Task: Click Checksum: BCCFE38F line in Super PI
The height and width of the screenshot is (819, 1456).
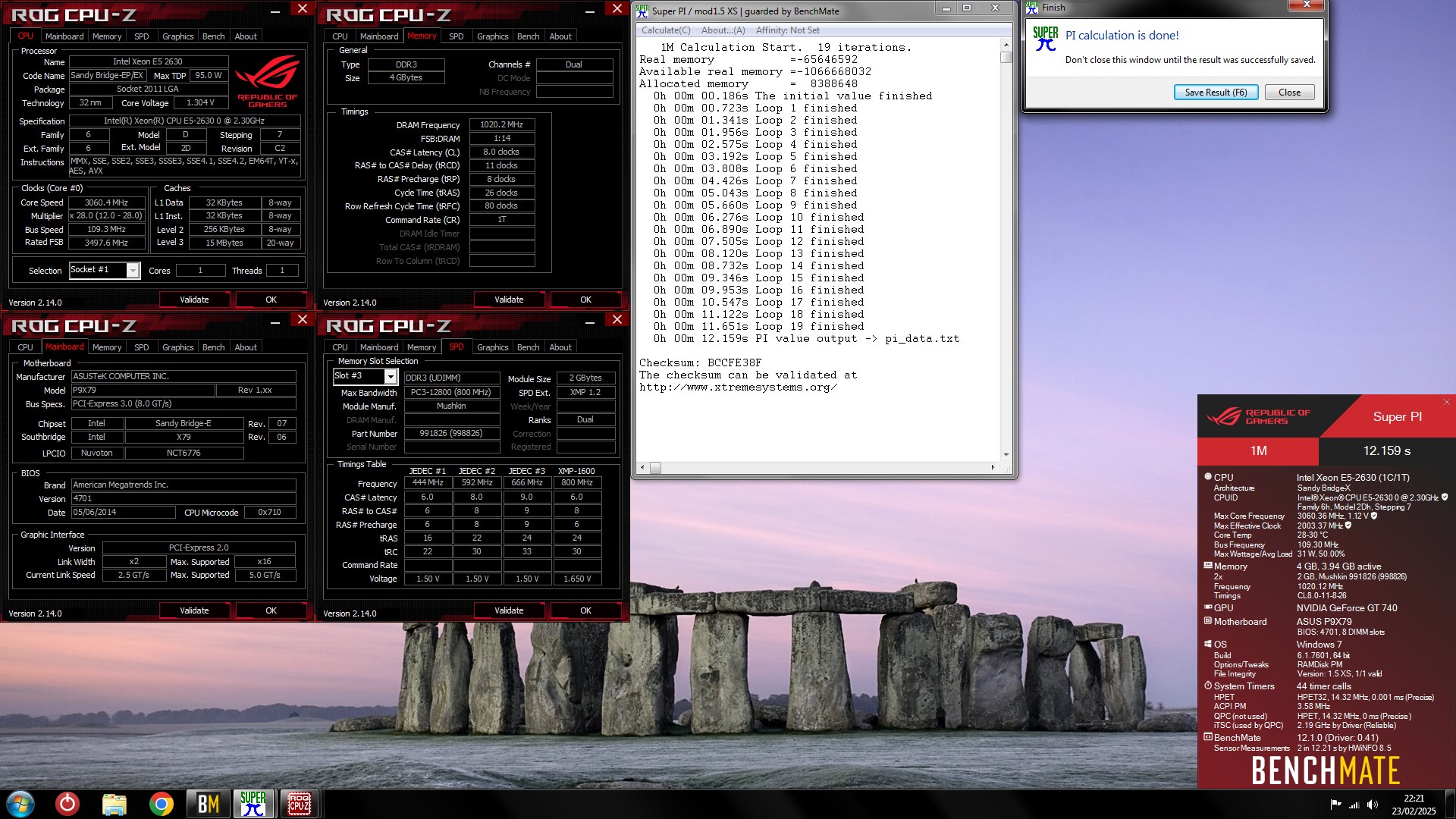Action: [700, 362]
